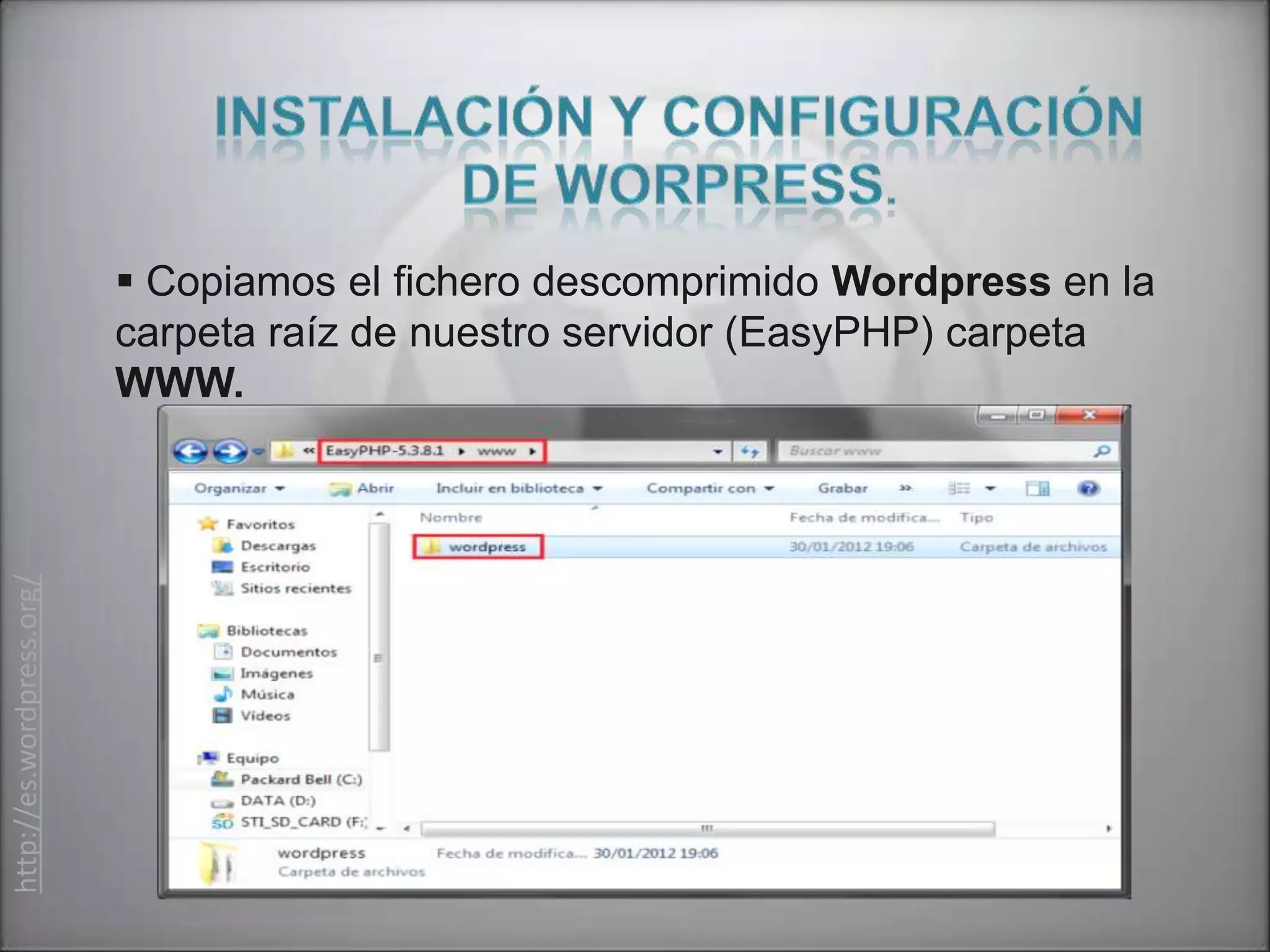
Task: Click the Grabar toolbar button
Action: 842,488
